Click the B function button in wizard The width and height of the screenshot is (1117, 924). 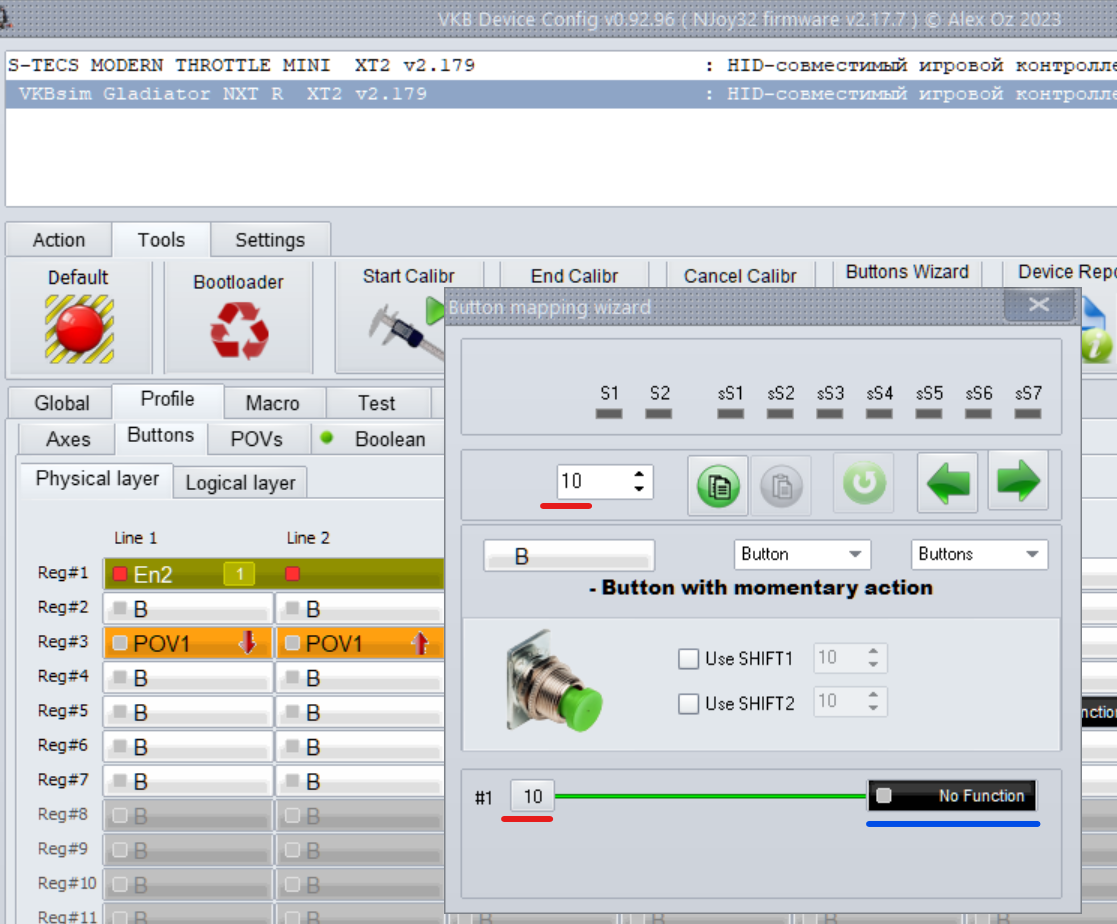569,556
